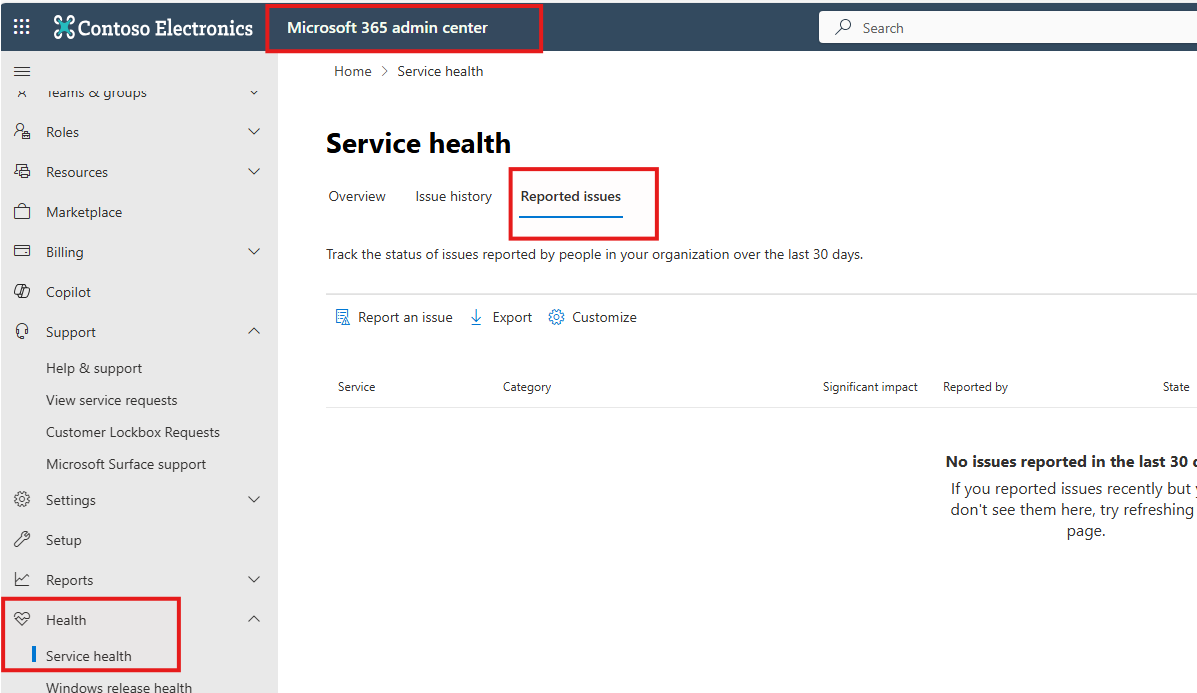Open the app launcher waffle icon

[x=21, y=27]
